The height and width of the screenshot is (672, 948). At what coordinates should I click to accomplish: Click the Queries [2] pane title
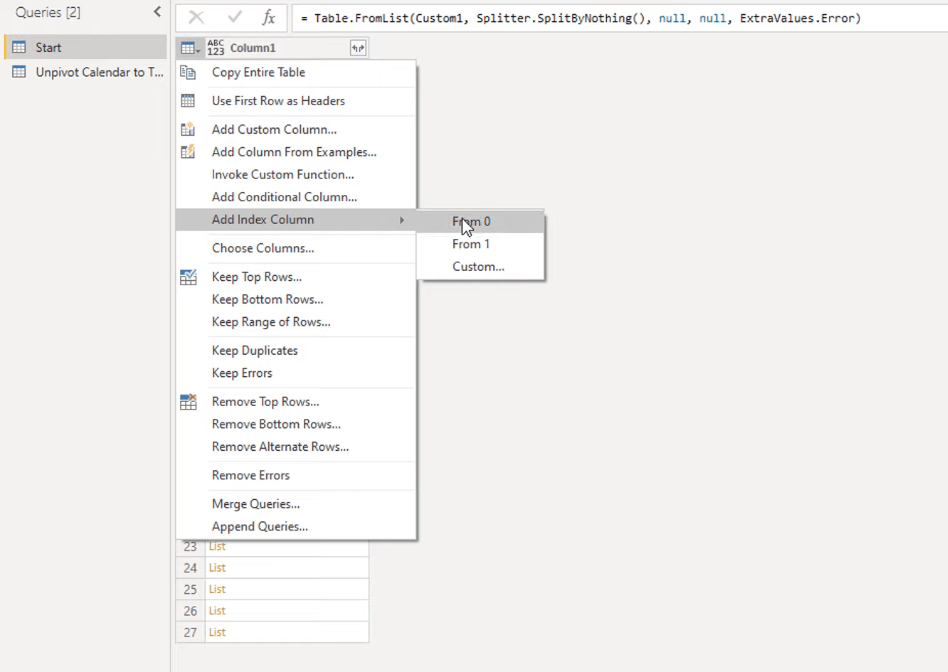(x=48, y=12)
